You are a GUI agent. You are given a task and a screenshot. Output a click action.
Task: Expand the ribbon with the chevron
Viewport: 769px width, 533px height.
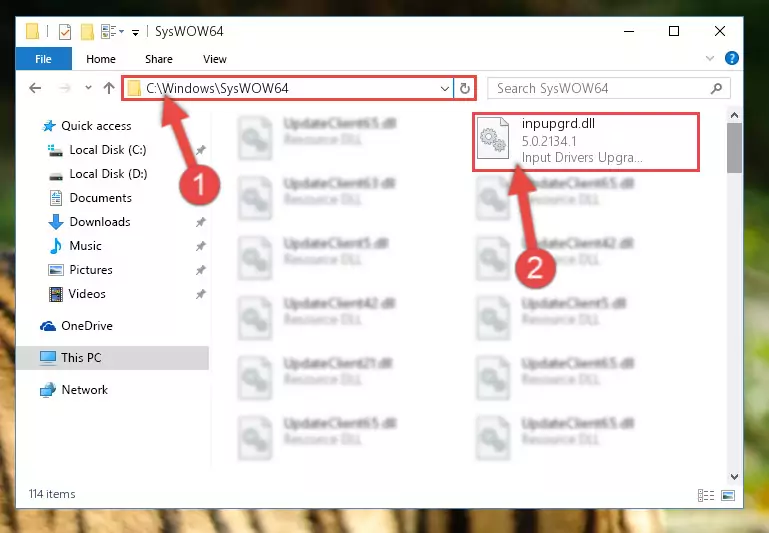point(710,58)
